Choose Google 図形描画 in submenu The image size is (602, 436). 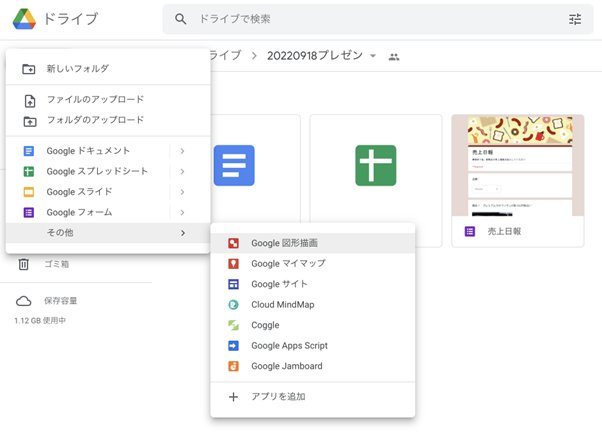coord(313,243)
